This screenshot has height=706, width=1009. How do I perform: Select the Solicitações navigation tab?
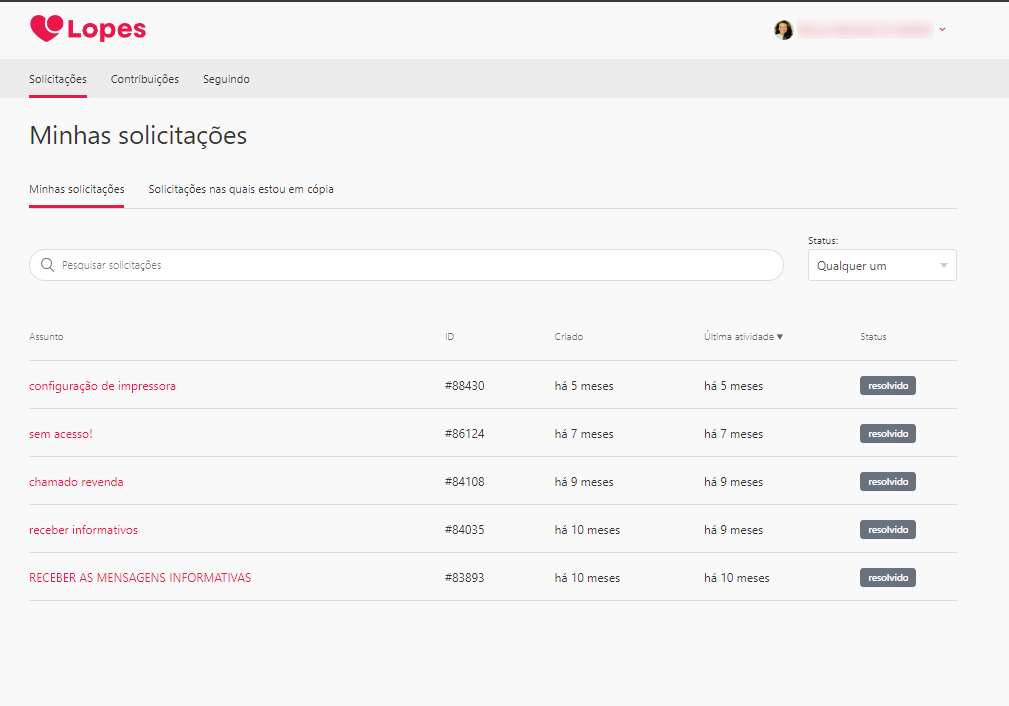click(x=58, y=79)
